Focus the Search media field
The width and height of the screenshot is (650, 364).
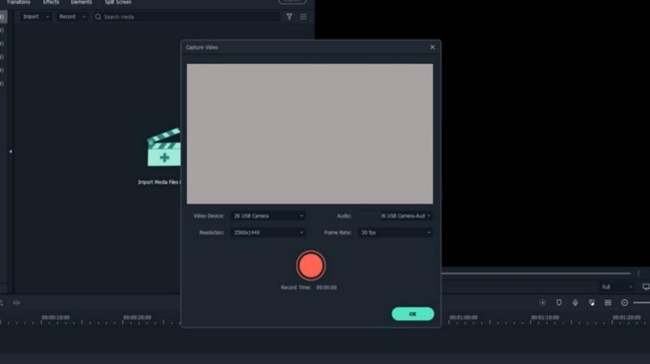[x=187, y=17]
